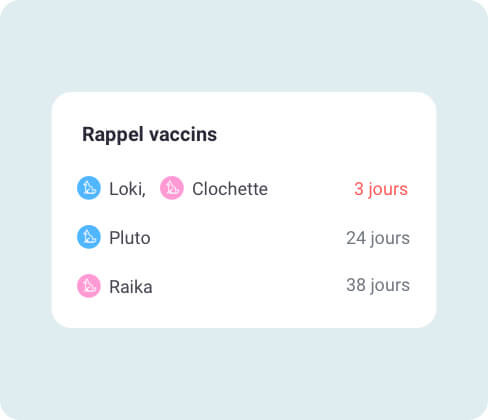
Task: Click Clochette's pink dog avatar icon
Action: 172,188
